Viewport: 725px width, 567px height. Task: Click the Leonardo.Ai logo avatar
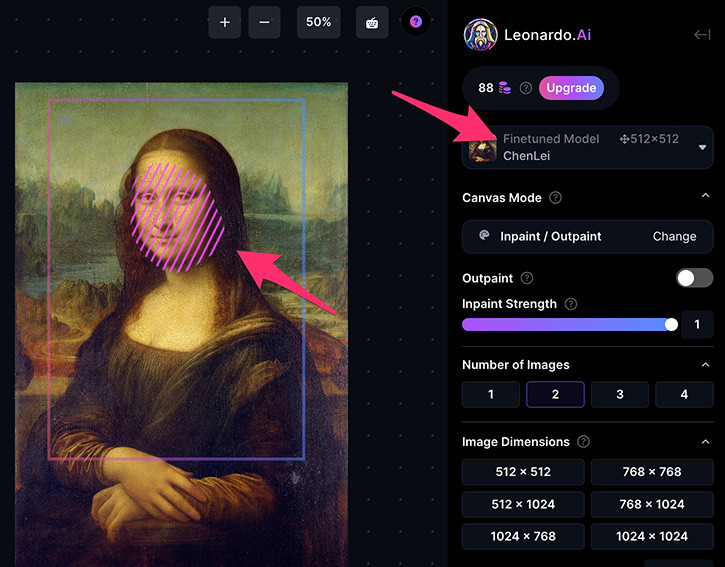point(480,35)
